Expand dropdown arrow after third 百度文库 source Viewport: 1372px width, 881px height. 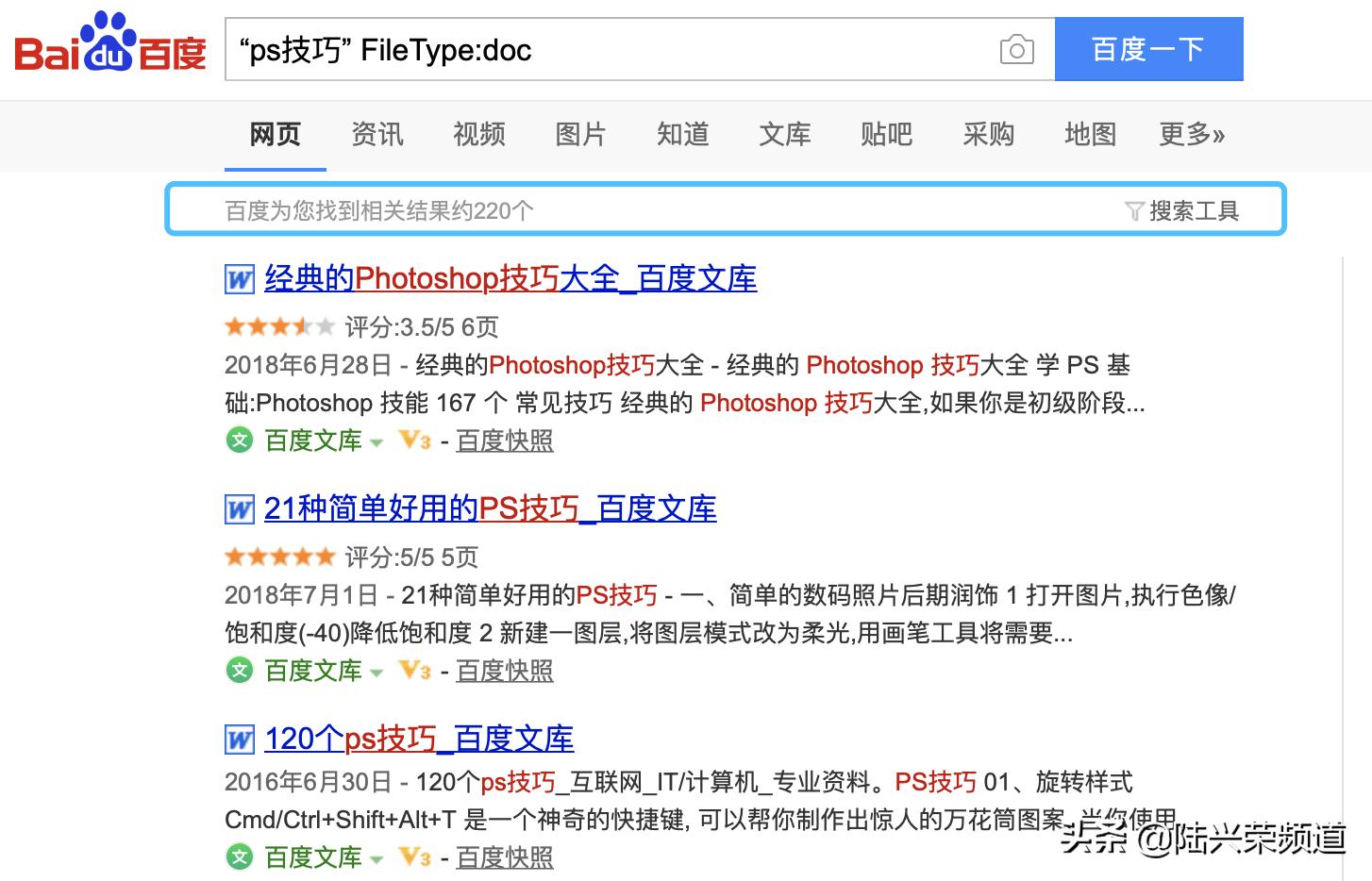coord(376,858)
